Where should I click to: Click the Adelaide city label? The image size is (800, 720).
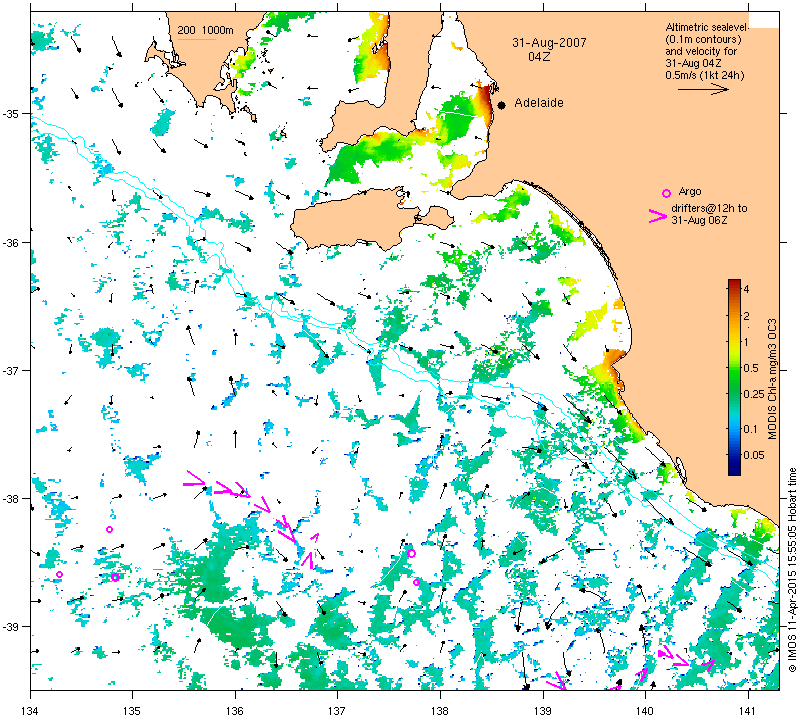coord(539,103)
